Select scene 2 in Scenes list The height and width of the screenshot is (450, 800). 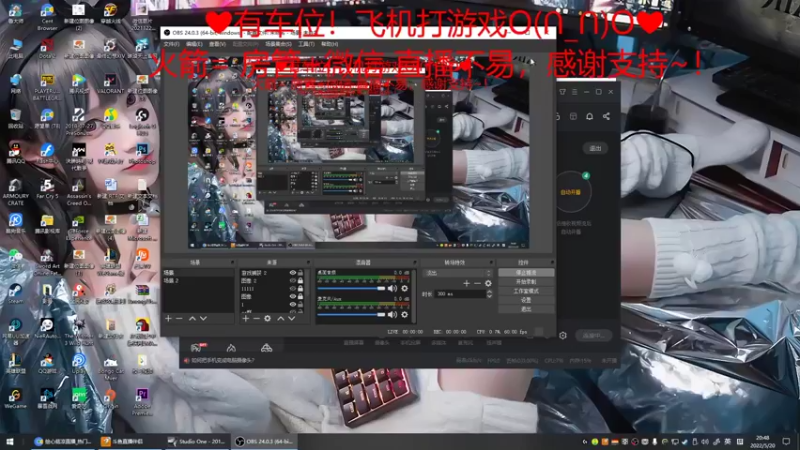(x=197, y=281)
